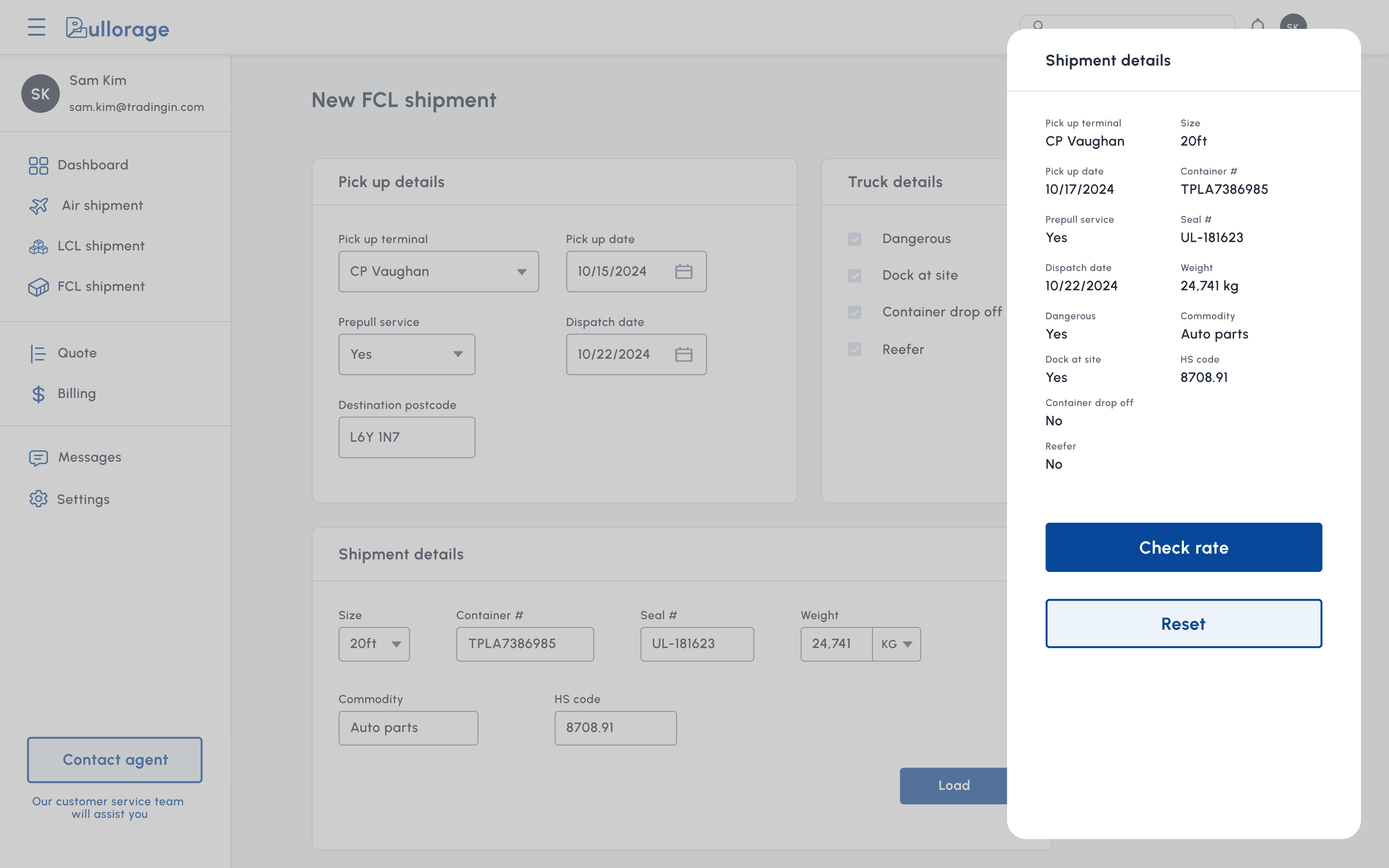The image size is (1389, 868).
Task: Open the hamburger menu icon
Action: click(x=36, y=27)
